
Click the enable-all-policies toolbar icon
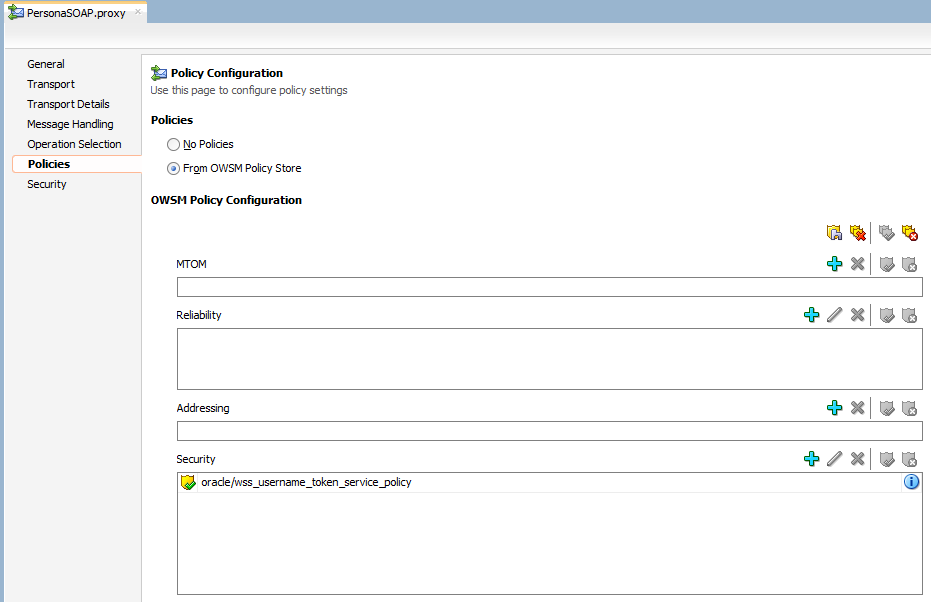(x=887, y=232)
